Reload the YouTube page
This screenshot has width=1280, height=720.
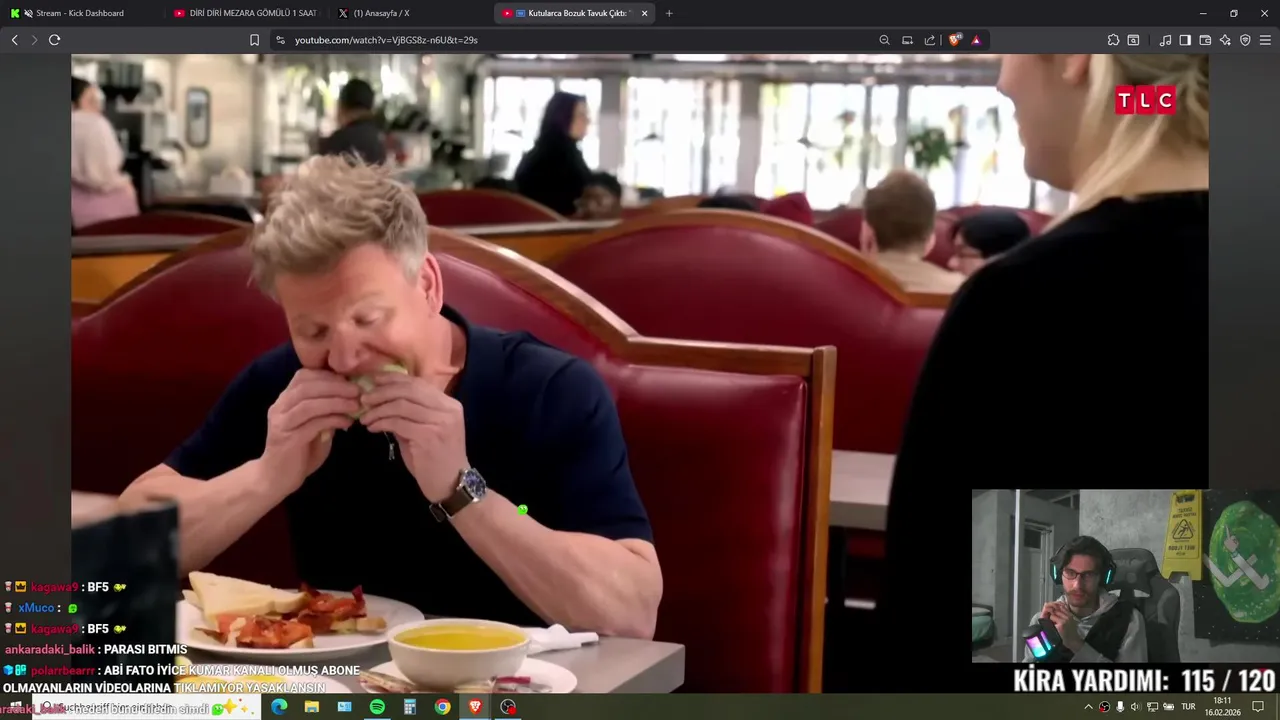[x=54, y=40]
